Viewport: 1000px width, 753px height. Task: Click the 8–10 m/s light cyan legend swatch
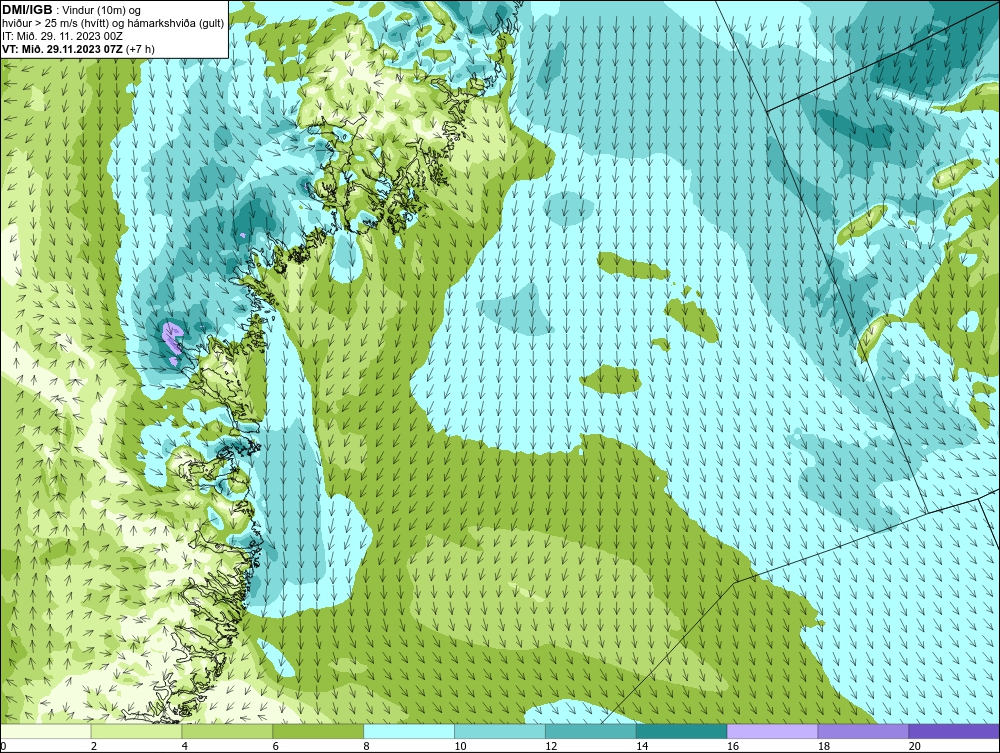point(409,731)
